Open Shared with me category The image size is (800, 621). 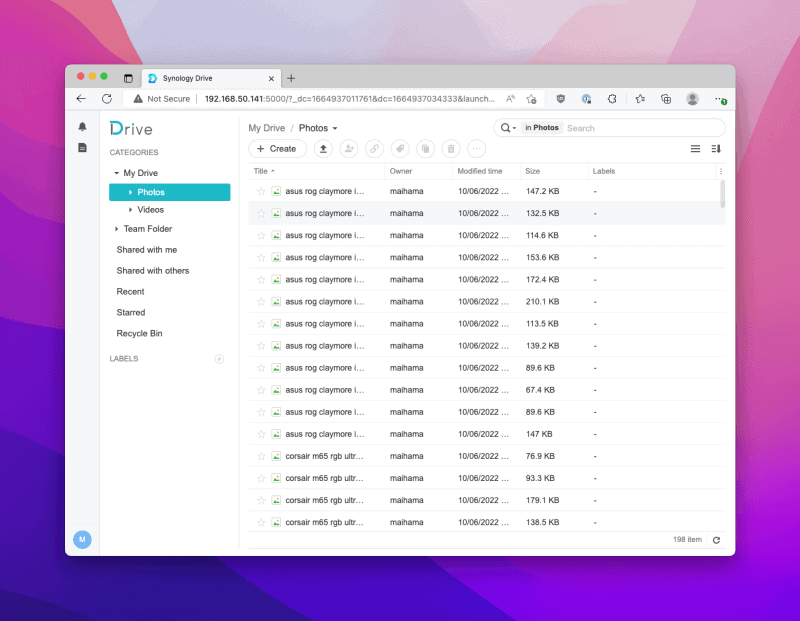[146, 250]
